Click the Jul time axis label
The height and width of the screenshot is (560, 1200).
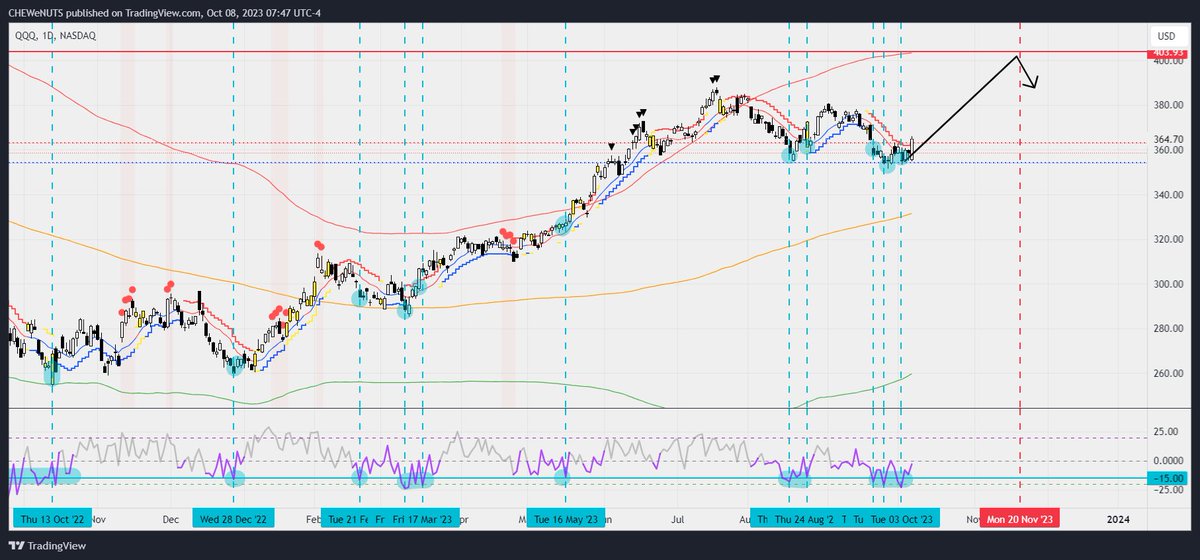[x=677, y=520]
